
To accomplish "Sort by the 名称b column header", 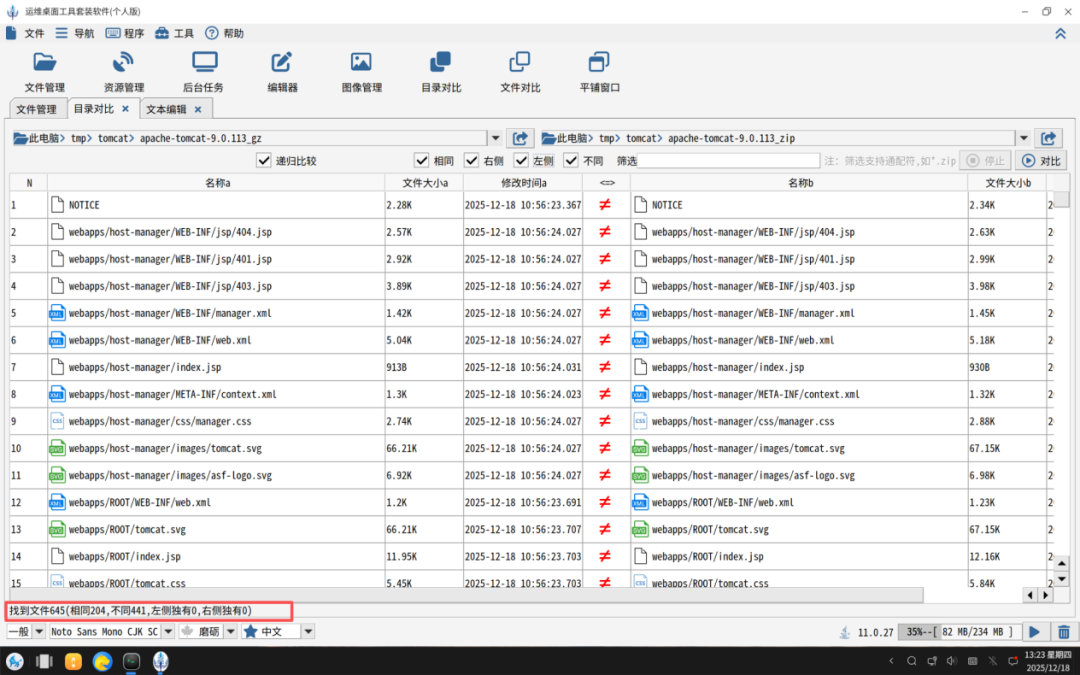I will [x=800, y=183].
